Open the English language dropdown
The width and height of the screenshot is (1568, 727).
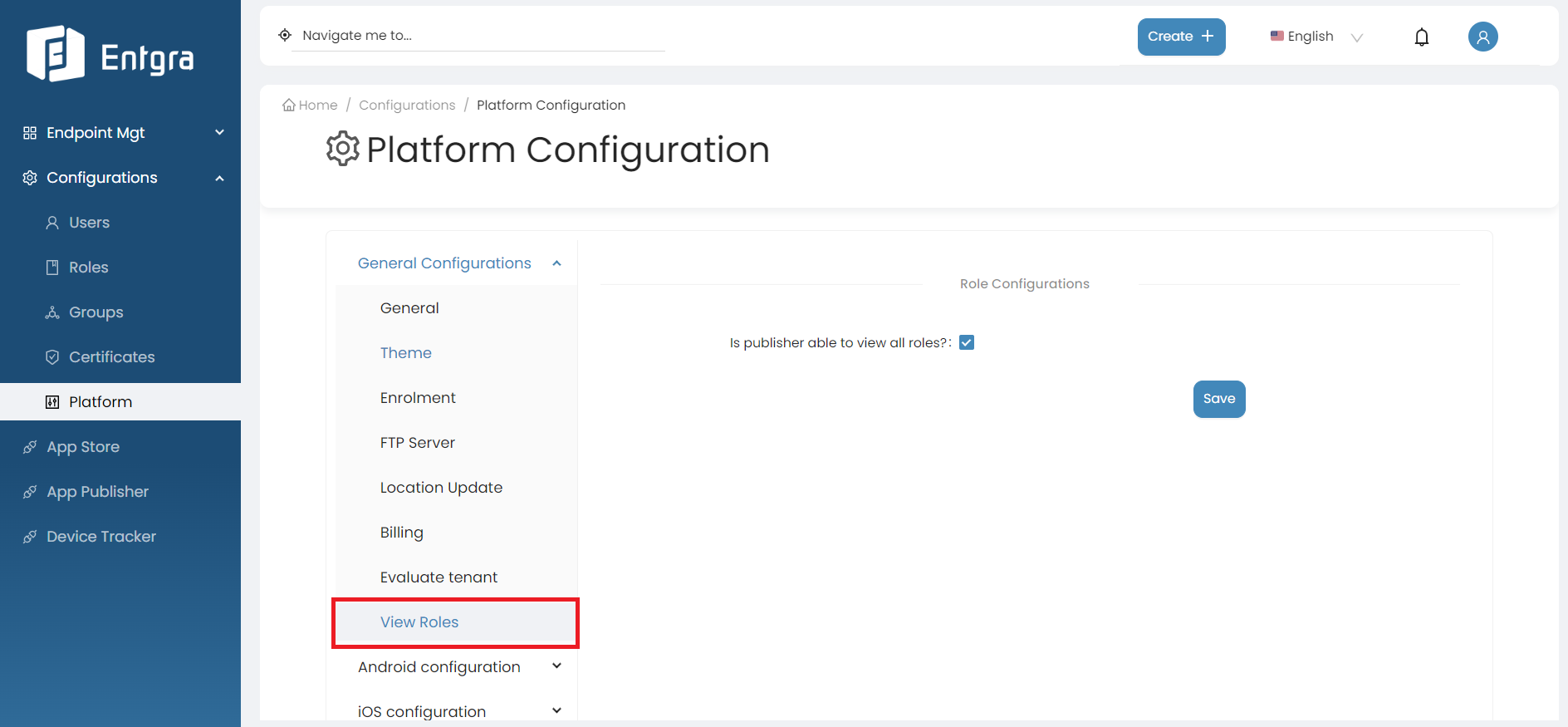(x=1316, y=37)
